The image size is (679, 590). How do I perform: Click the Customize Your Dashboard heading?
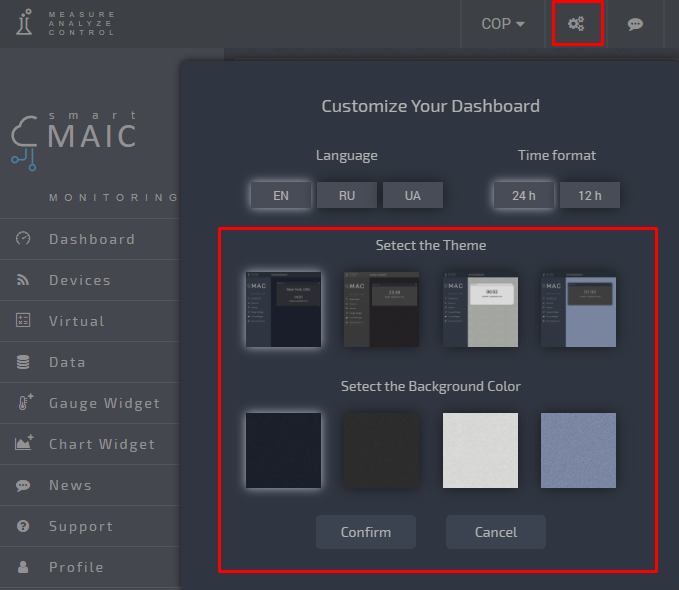[x=430, y=106]
